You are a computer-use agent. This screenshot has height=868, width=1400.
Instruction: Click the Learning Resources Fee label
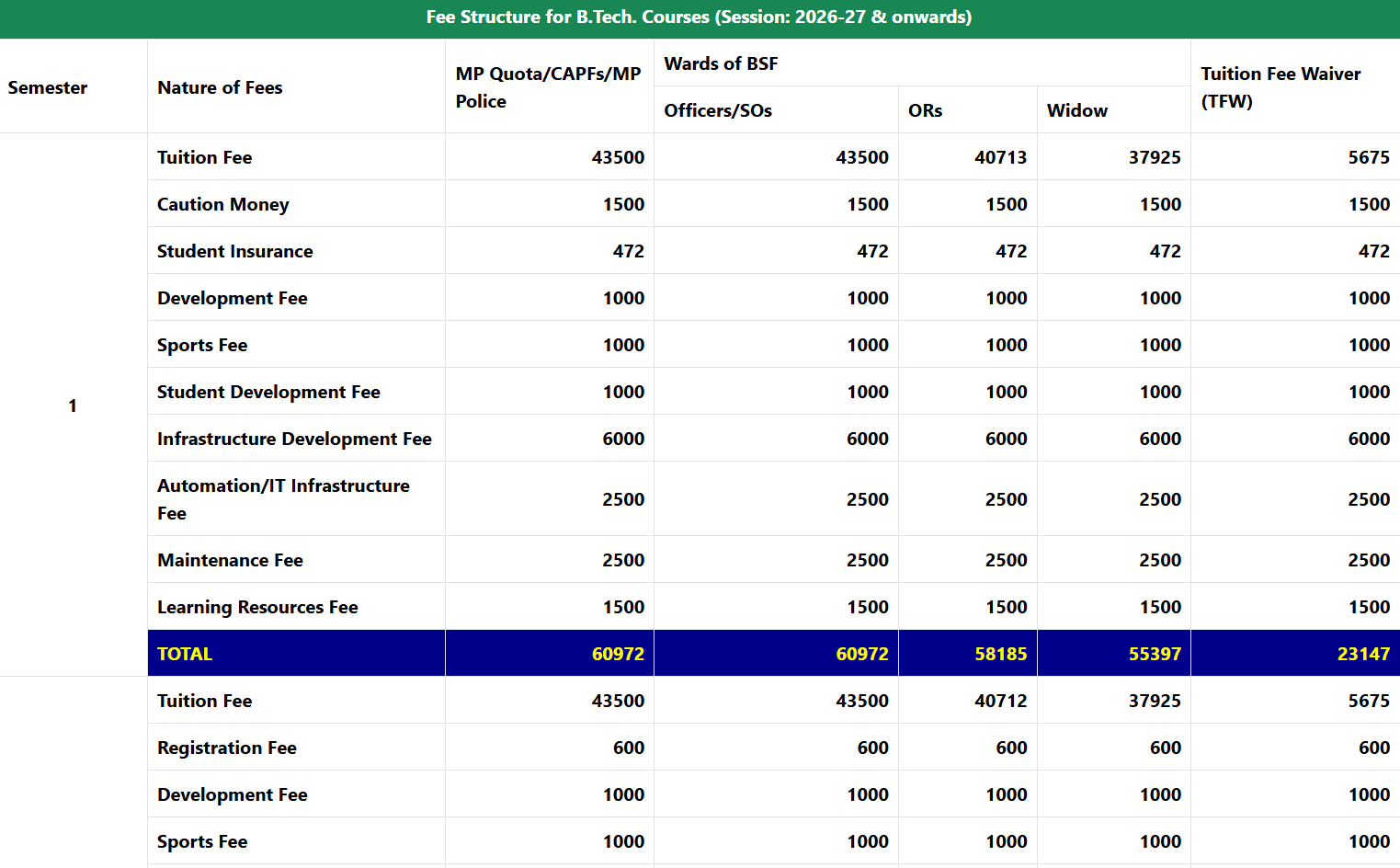coord(257,607)
